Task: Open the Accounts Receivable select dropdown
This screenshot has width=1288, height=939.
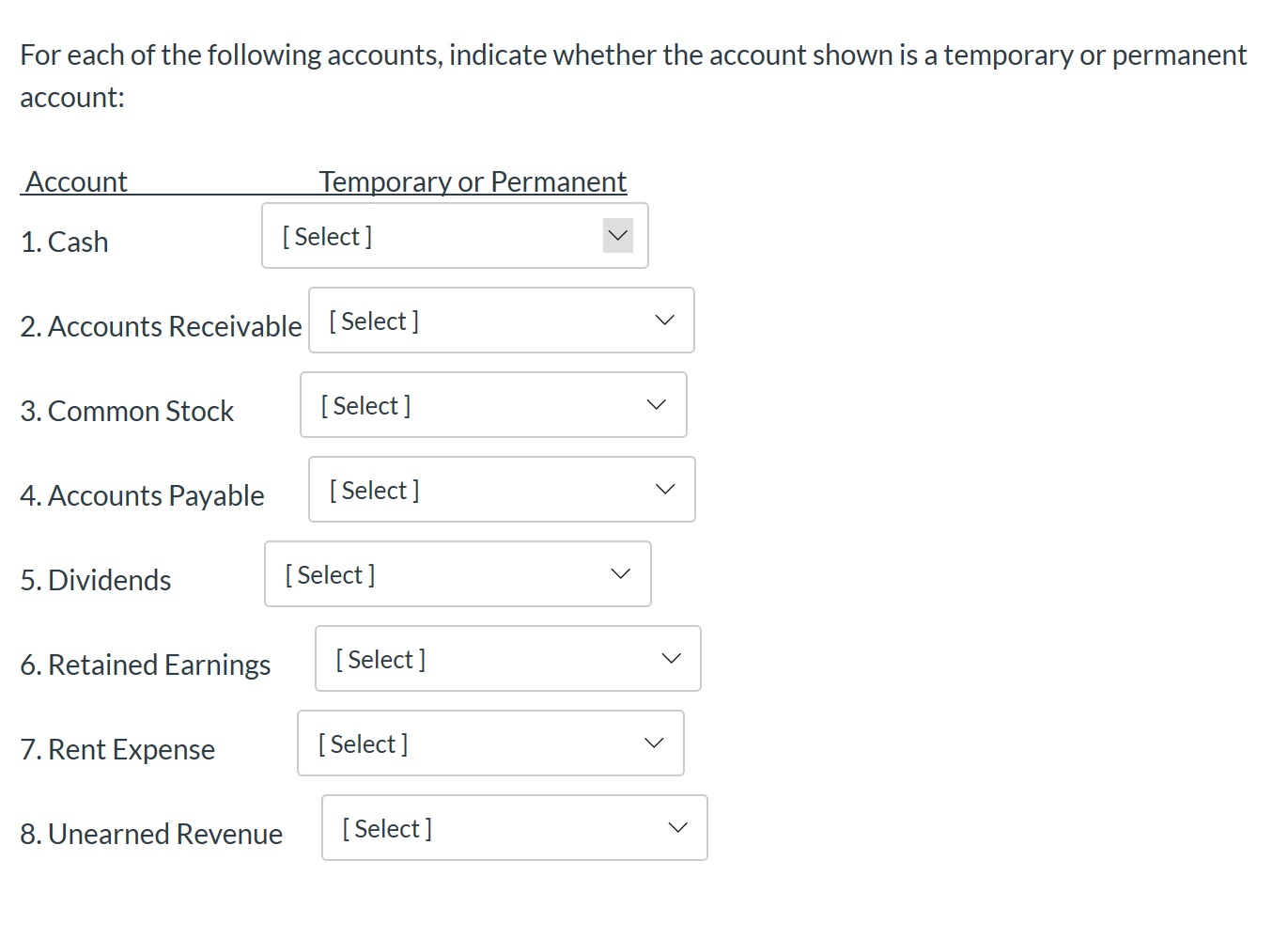Action: [501, 321]
